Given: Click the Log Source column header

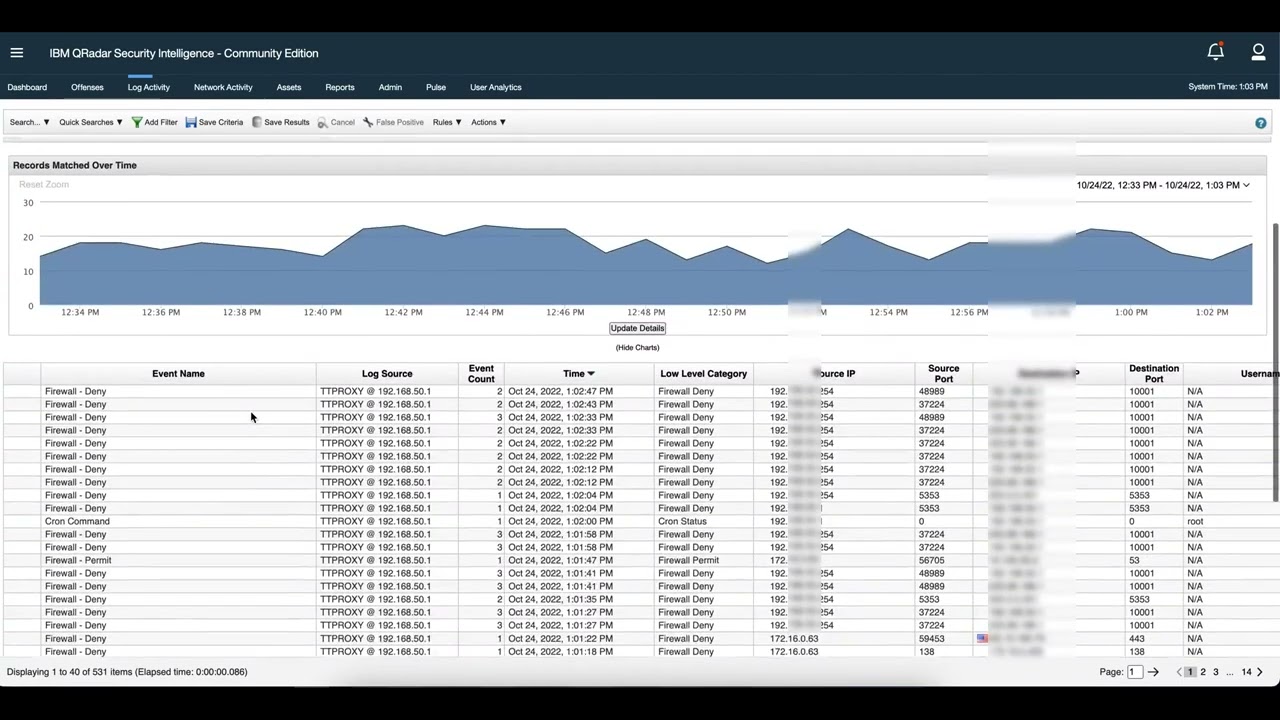Looking at the screenshot, I should click(x=387, y=374).
